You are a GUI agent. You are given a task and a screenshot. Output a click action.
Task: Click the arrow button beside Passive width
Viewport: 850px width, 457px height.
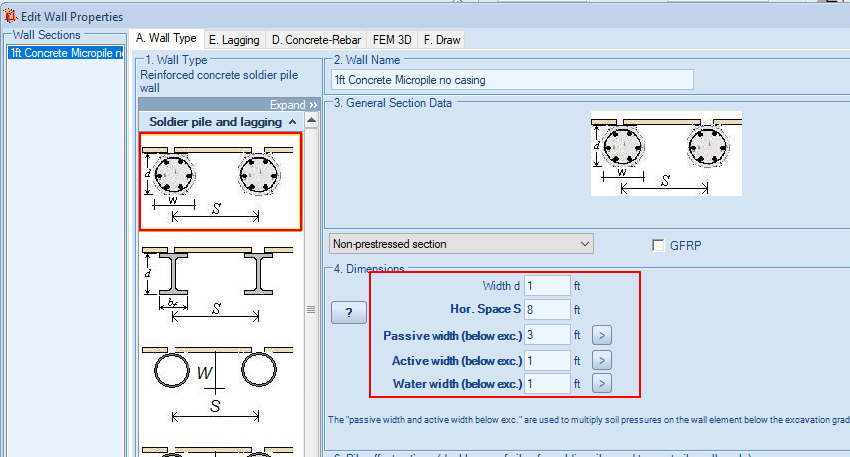tap(602, 335)
